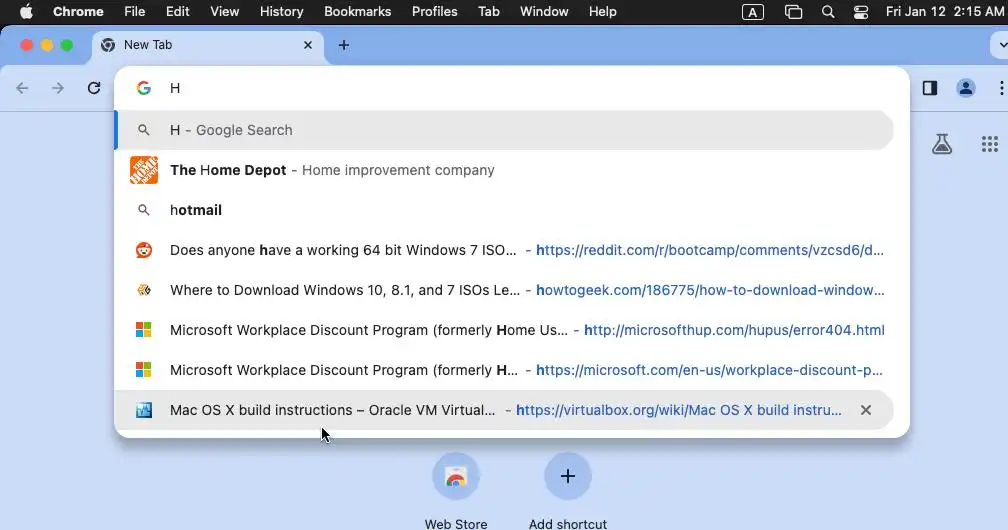Click the Reddit favicon in suggestions
The height and width of the screenshot is (530, 1008).
point(143,250)
